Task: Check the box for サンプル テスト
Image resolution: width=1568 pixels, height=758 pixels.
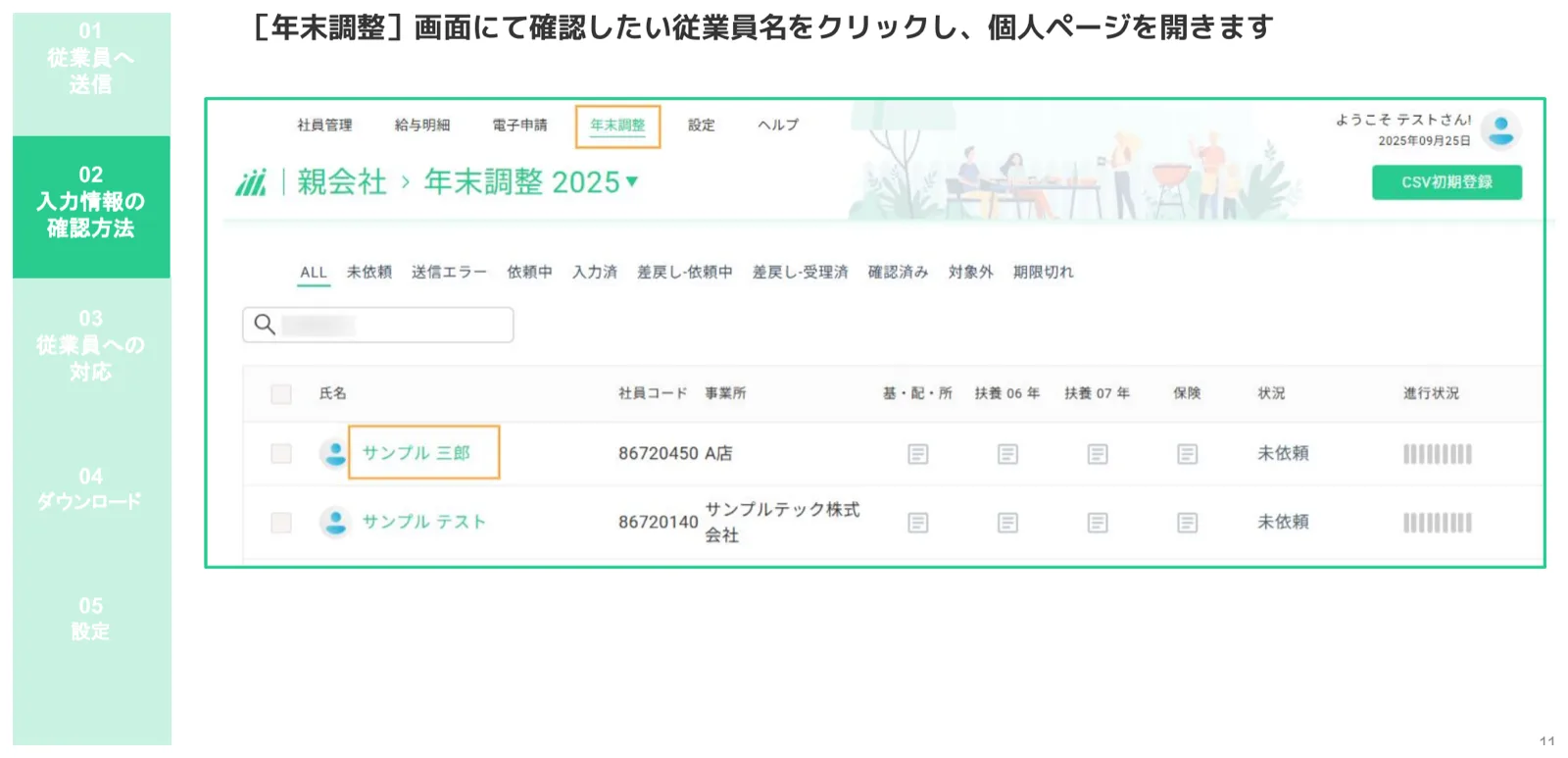Action: (x=281, y=523)
